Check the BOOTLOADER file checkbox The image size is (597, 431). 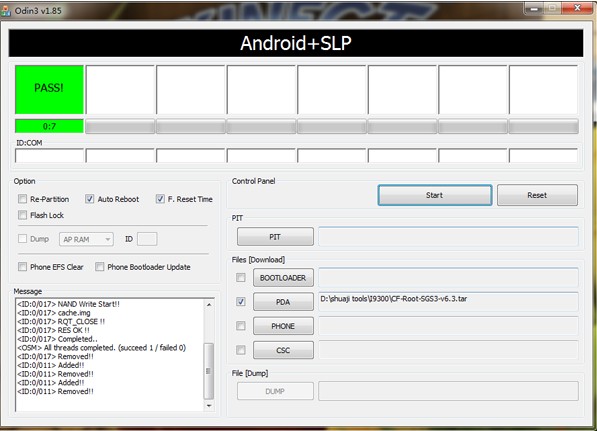[241, 278]
